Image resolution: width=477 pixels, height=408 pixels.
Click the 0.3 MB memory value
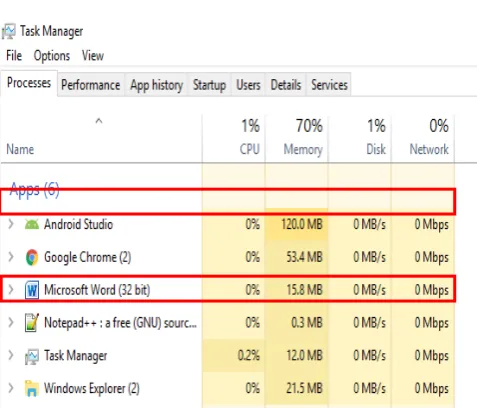(x=307, y=323)
